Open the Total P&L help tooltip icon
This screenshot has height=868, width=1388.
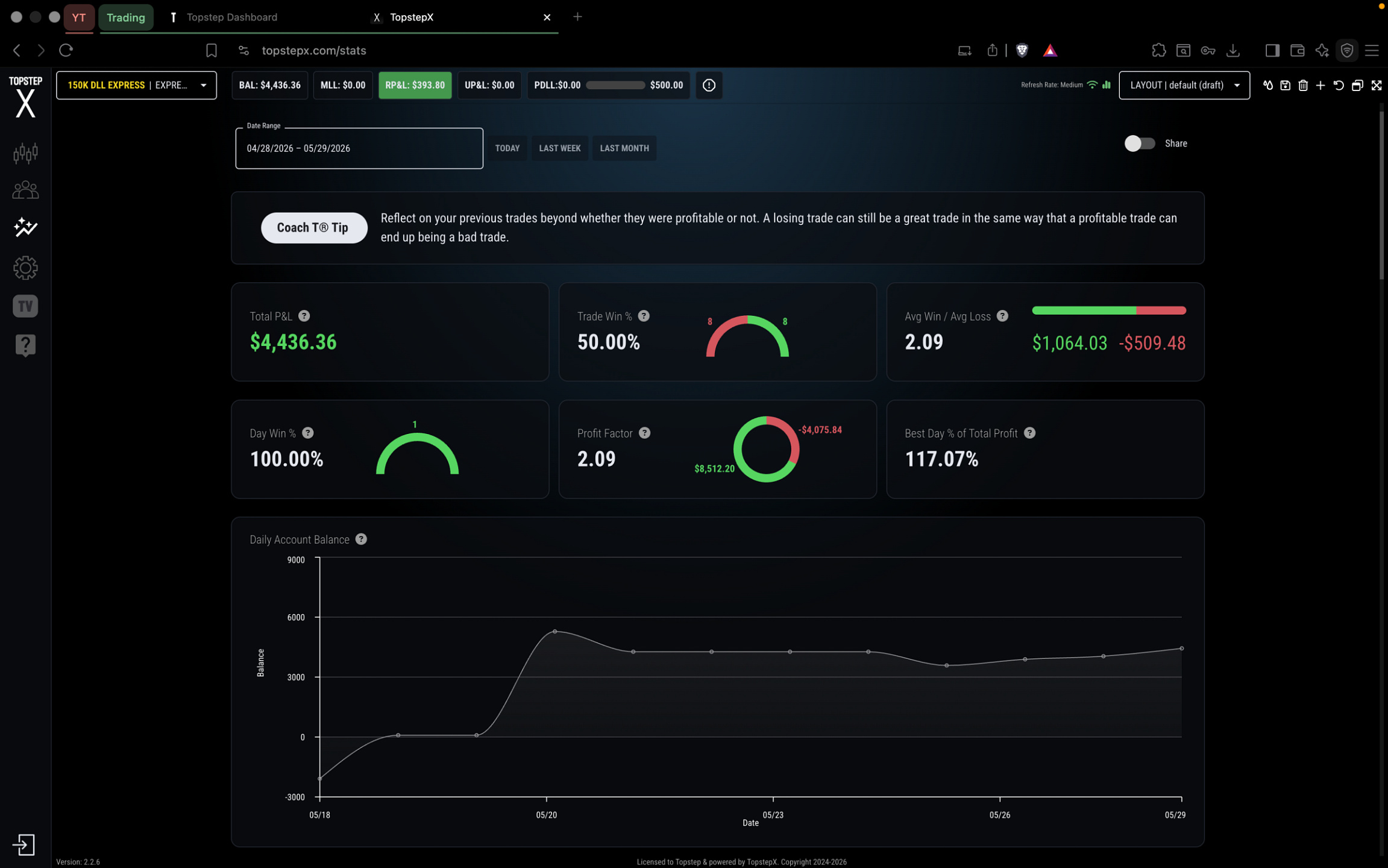click(x=304, y=316)
